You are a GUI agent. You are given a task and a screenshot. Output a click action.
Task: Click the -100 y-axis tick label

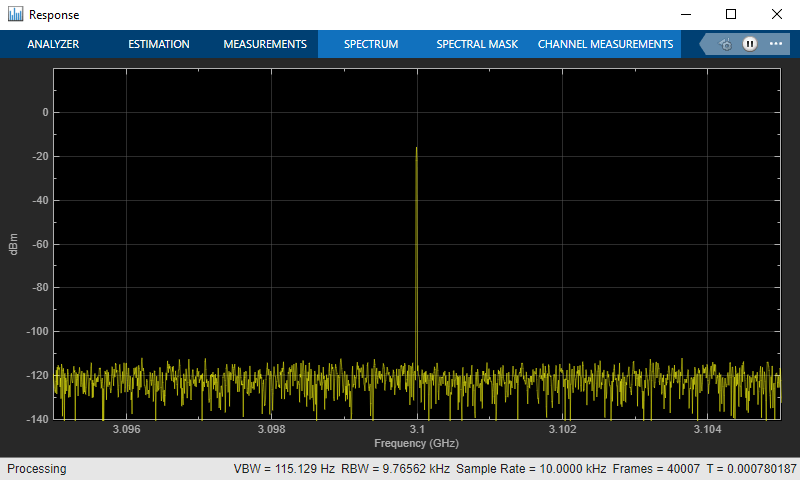(38, 332)
